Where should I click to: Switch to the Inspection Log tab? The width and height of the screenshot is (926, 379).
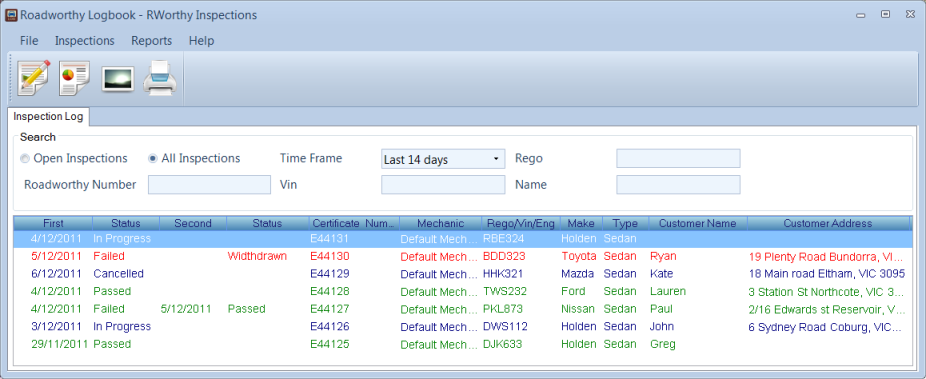click(48, 116)
